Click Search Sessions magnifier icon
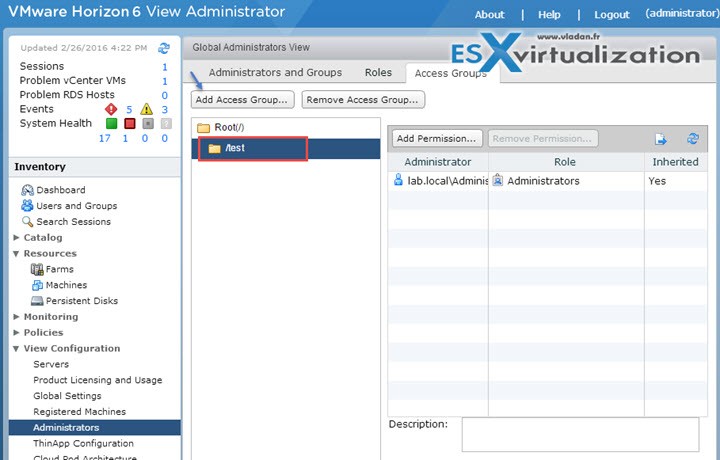The image size is (720, 460). [28, 222]
